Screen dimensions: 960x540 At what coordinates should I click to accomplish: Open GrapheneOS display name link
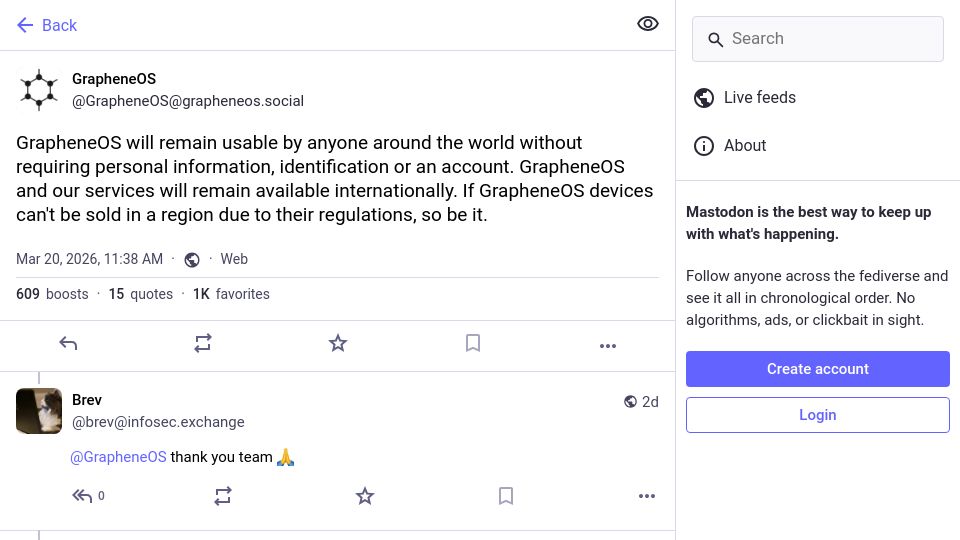[x=114, y=79]
